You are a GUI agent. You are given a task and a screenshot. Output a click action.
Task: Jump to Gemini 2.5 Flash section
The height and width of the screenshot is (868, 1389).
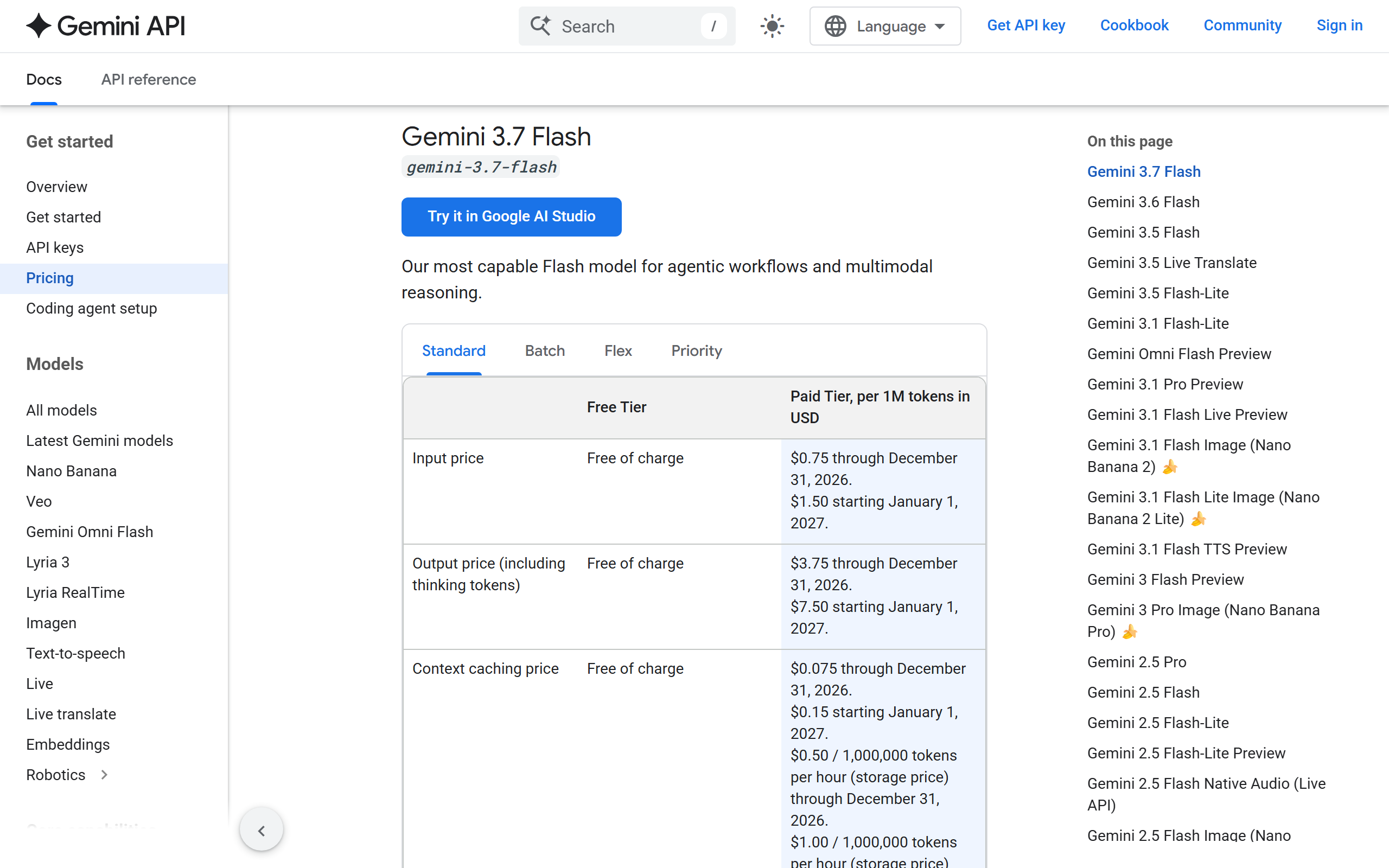pyautogui.click(x=1143, y=692)
